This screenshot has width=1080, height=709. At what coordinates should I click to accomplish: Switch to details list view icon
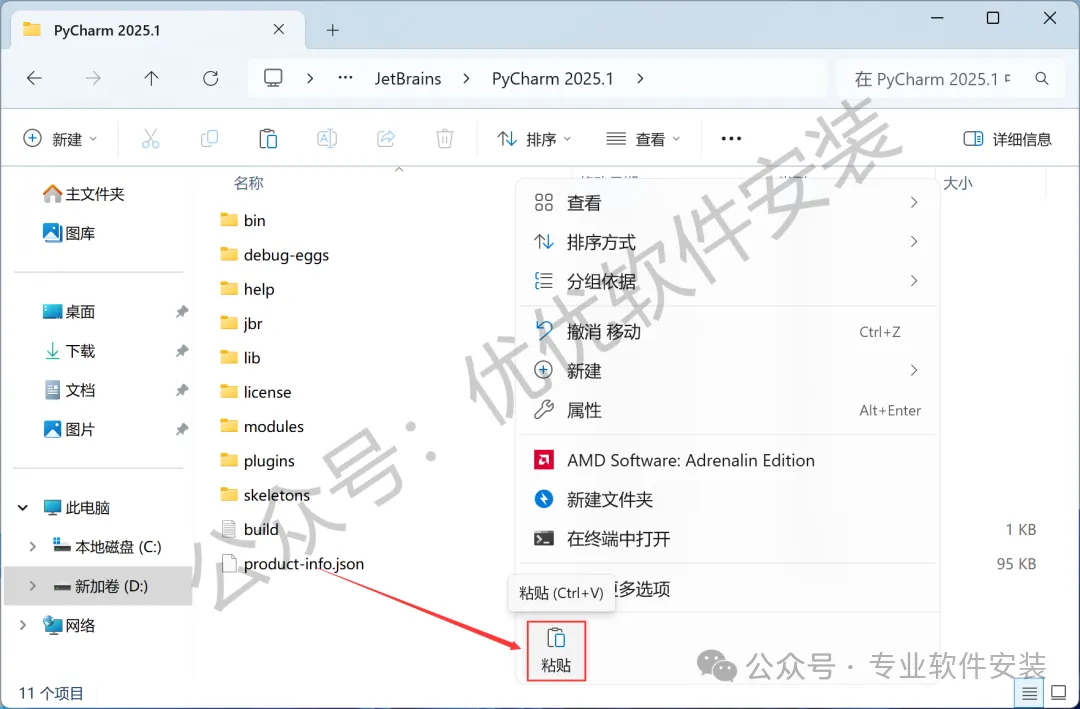point(1029,693)
